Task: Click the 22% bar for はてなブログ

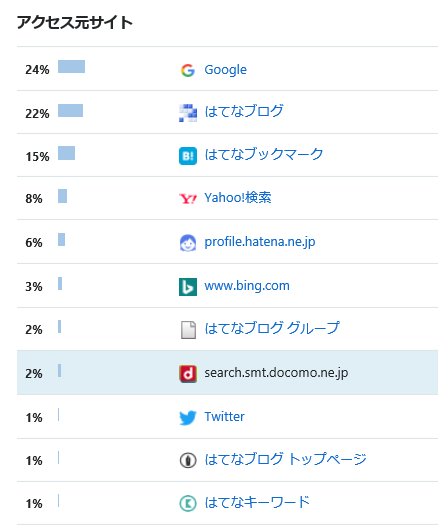Action: click(x=70, y=111)
